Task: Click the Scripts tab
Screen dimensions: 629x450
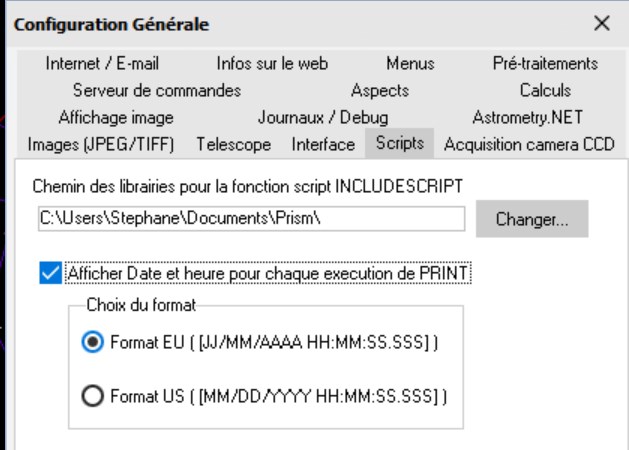Action: click(399, 143)
